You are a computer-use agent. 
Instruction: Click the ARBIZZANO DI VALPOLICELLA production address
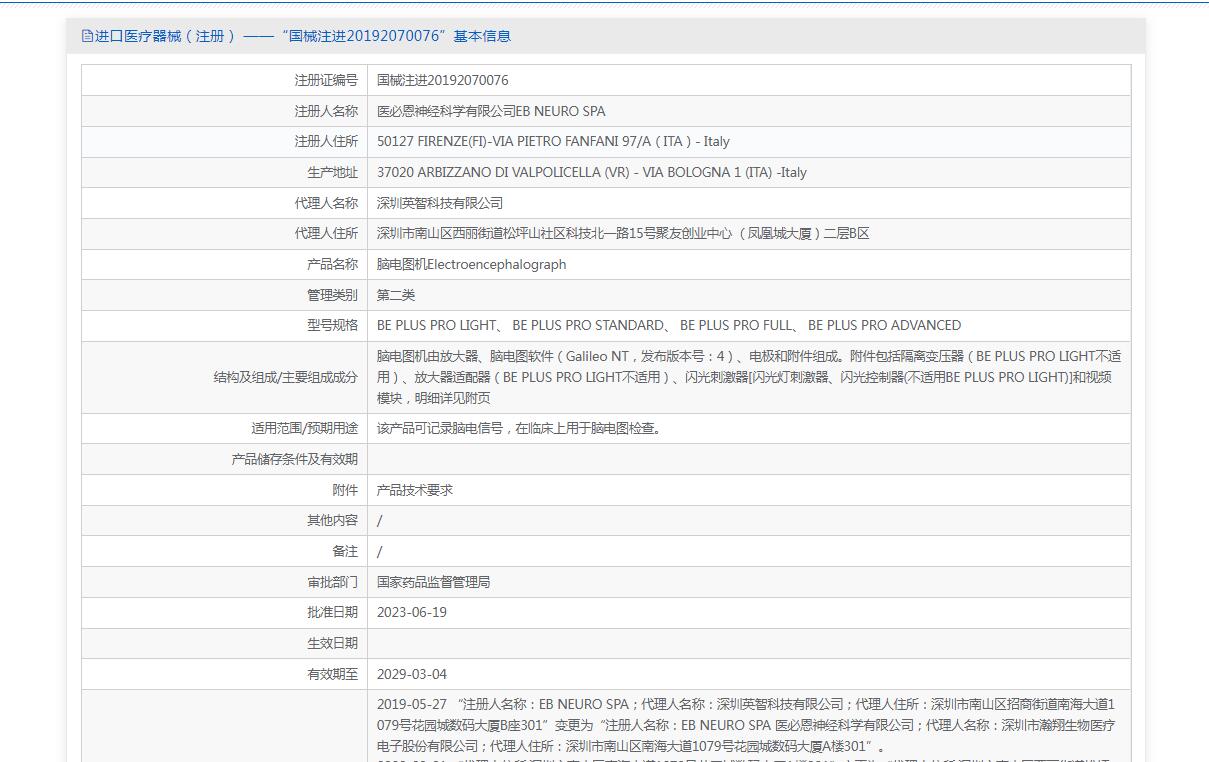pyautogui.click(x=591, y=172)
